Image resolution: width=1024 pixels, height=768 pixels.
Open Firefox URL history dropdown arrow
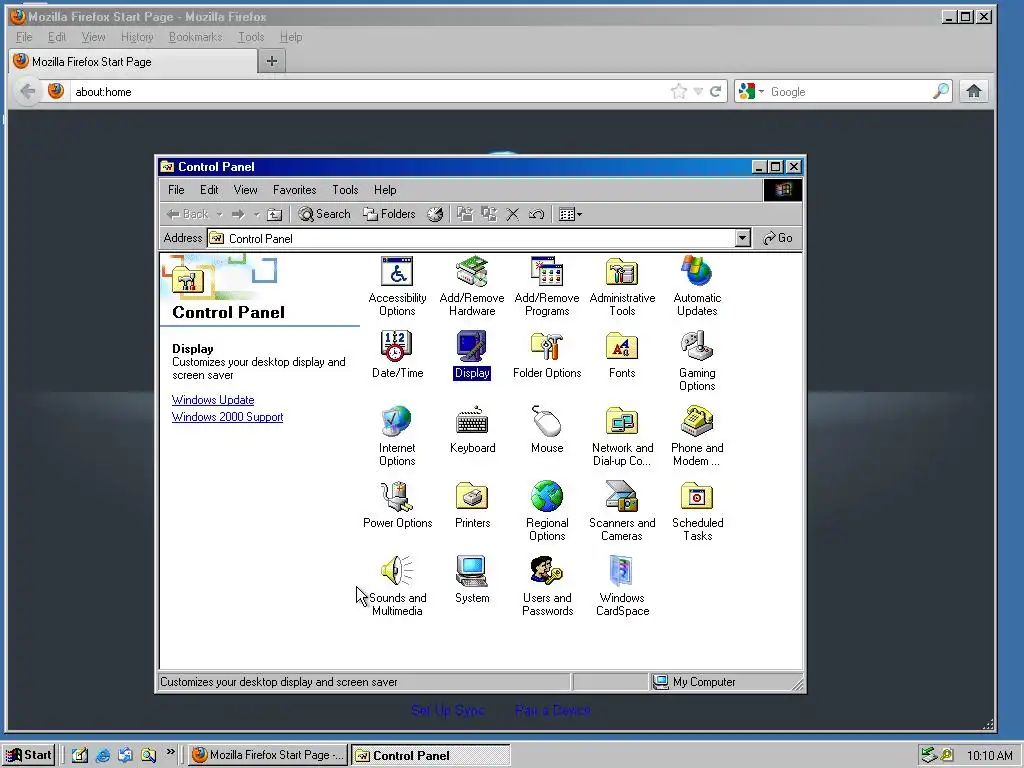click(x=698, y=91)
